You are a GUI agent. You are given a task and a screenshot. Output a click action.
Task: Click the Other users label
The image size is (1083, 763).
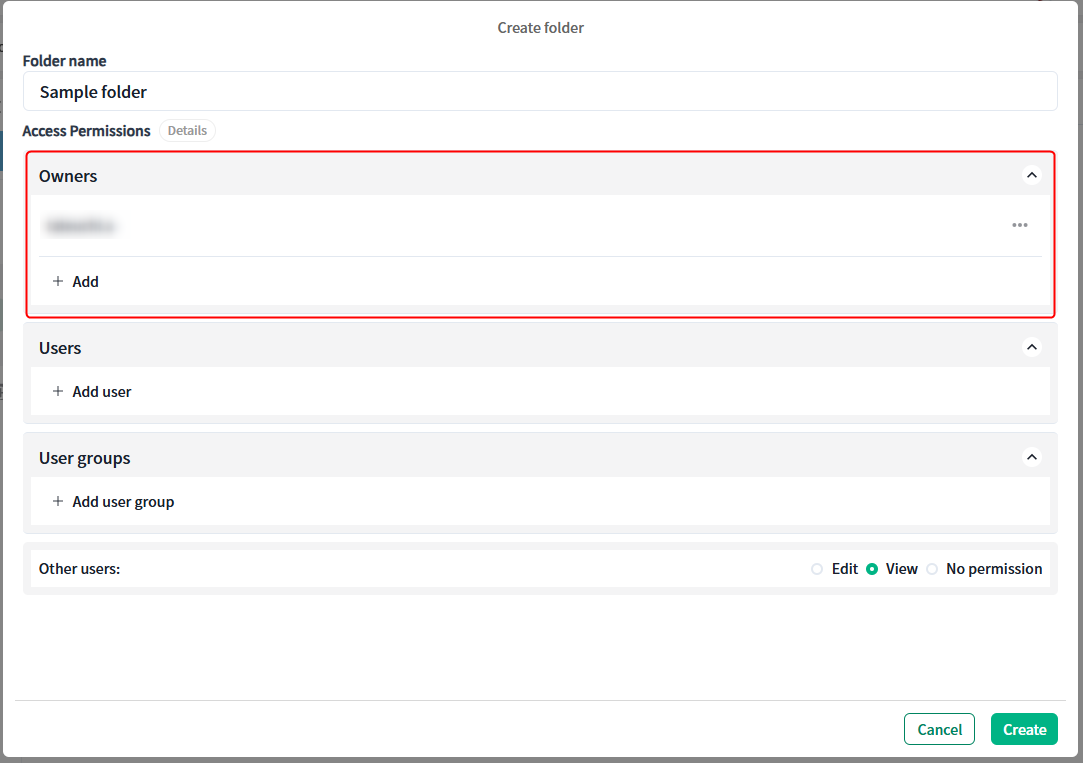point(79,569)
